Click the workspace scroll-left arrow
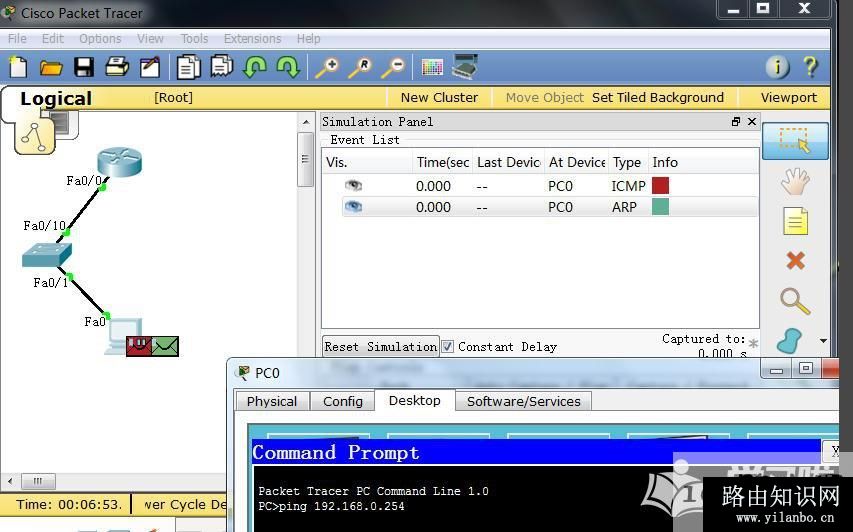Viewport: 853px width, 532px height. (x=10, y=481)
